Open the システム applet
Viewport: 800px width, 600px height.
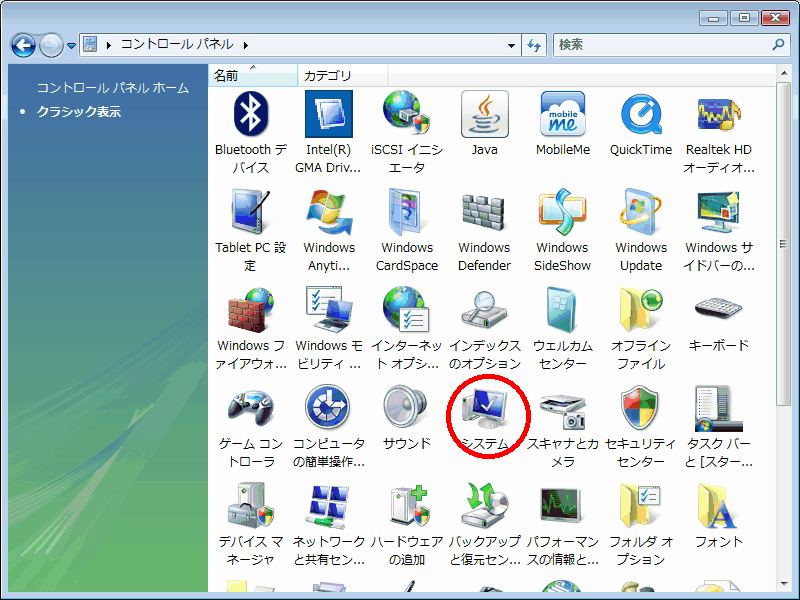coord(485,417)
